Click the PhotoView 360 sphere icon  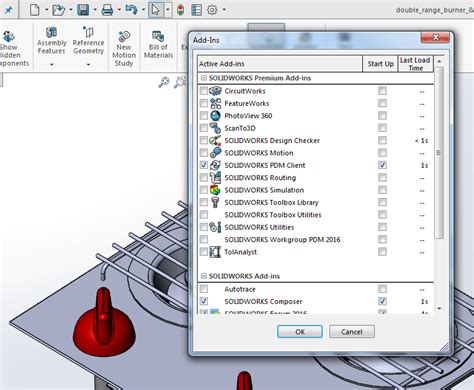[215, 116]
